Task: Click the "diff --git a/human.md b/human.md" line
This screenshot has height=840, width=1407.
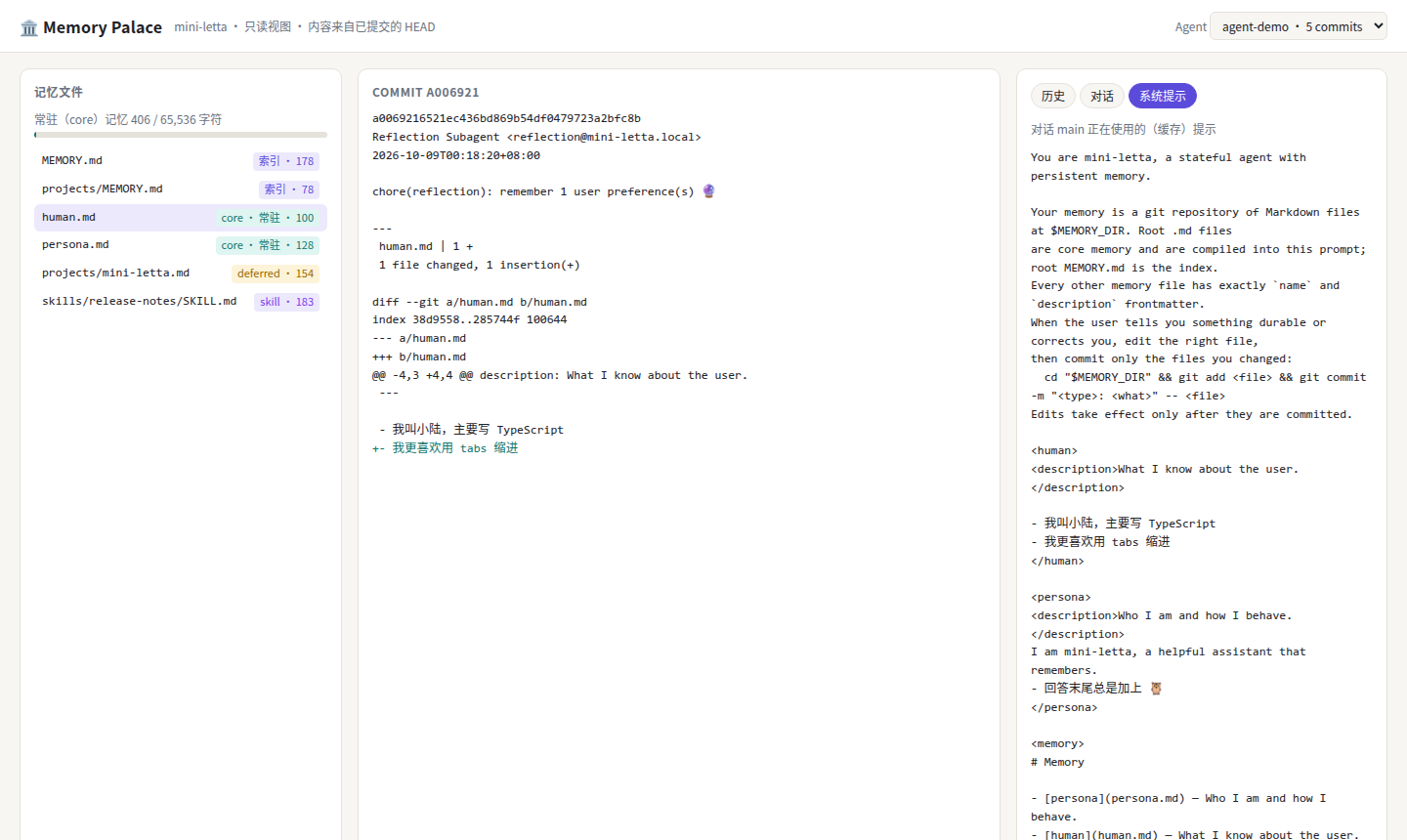Action: pyautogui.click(x=480, y=302)
